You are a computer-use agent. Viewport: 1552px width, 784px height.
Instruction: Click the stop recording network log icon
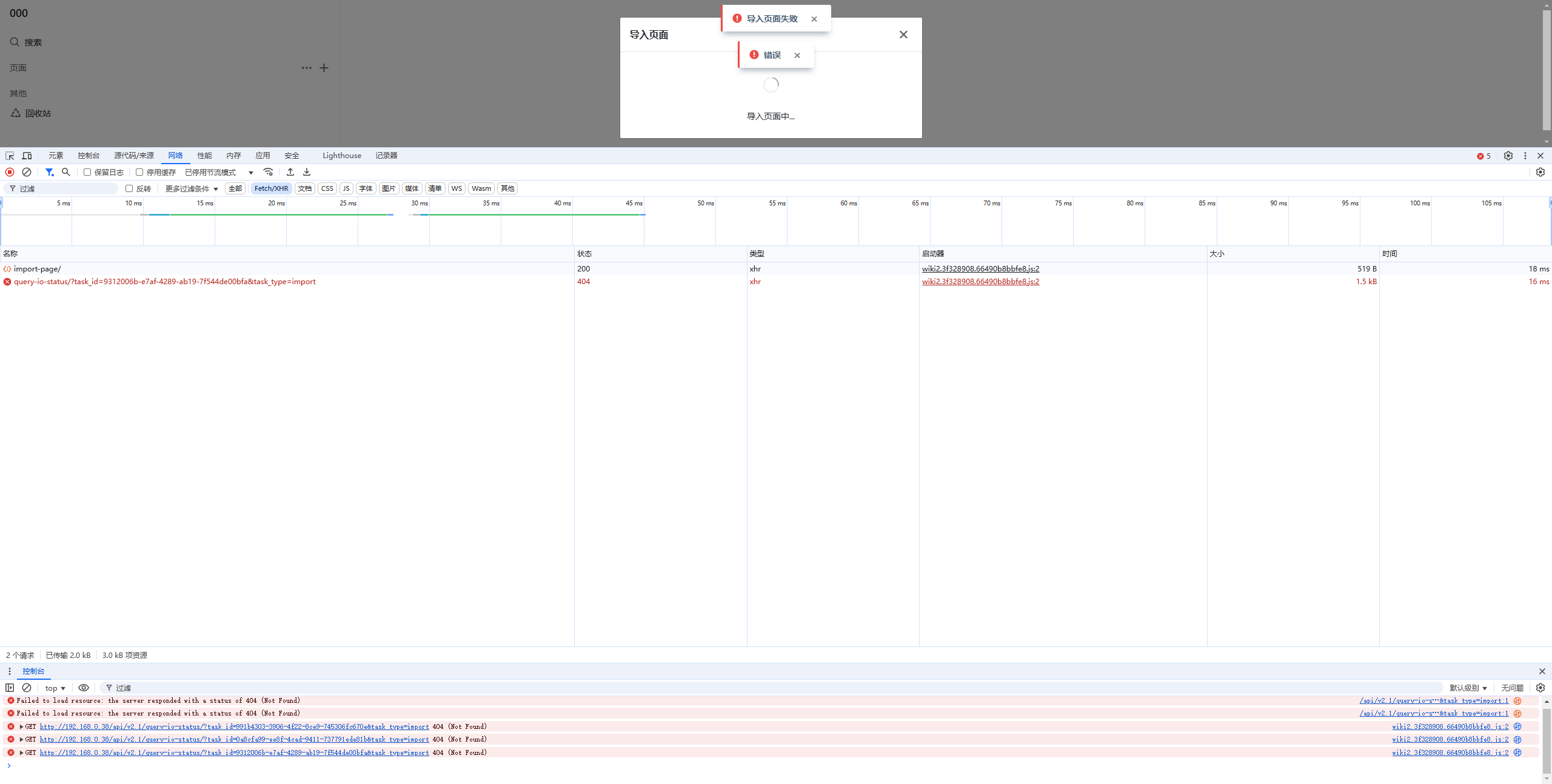tap(10, 172)
